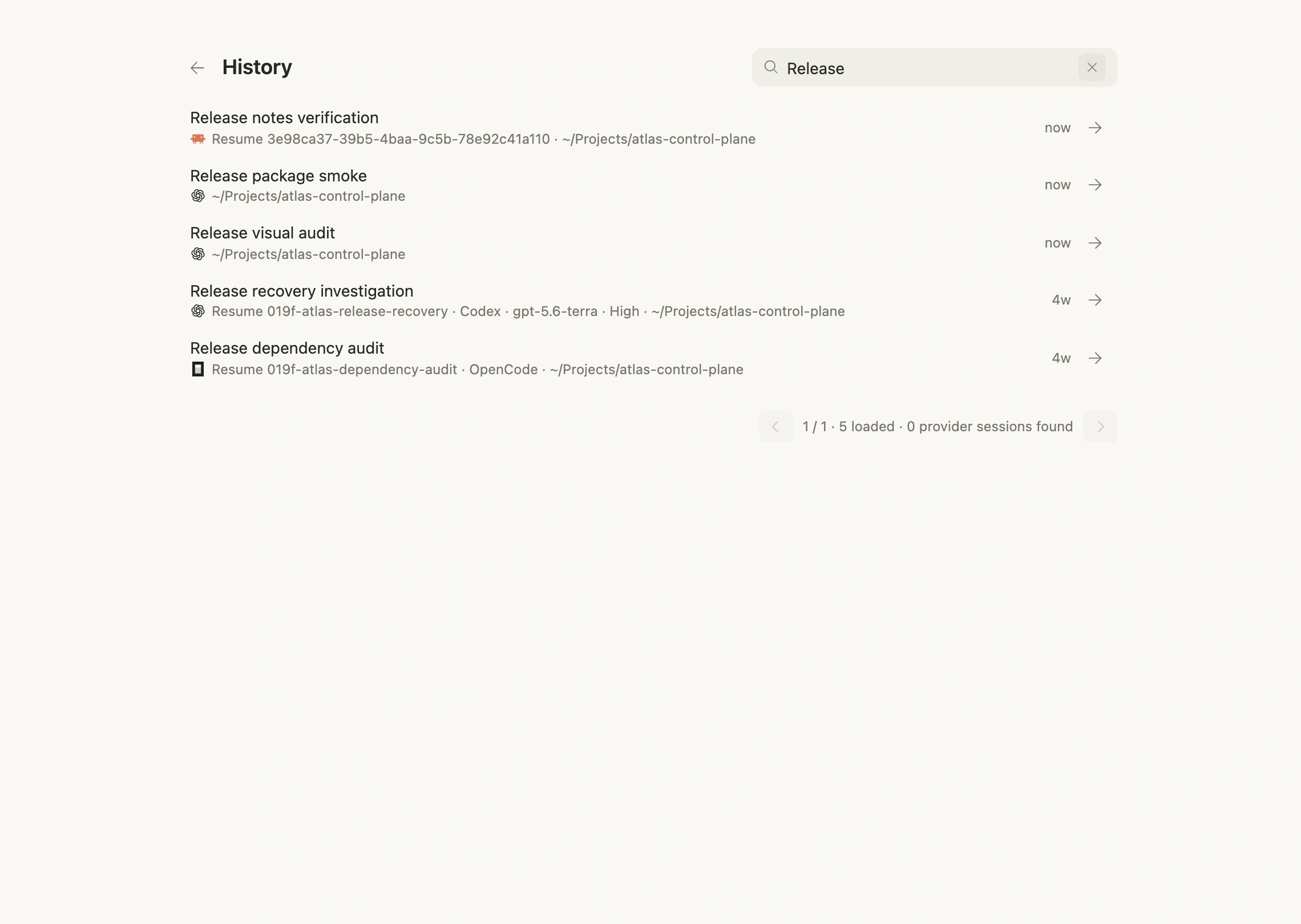Click Resume 019f-atlas-dependency-audit details line
The image size is (1301, 924).
pyautogui.click(x=478, y=370)
